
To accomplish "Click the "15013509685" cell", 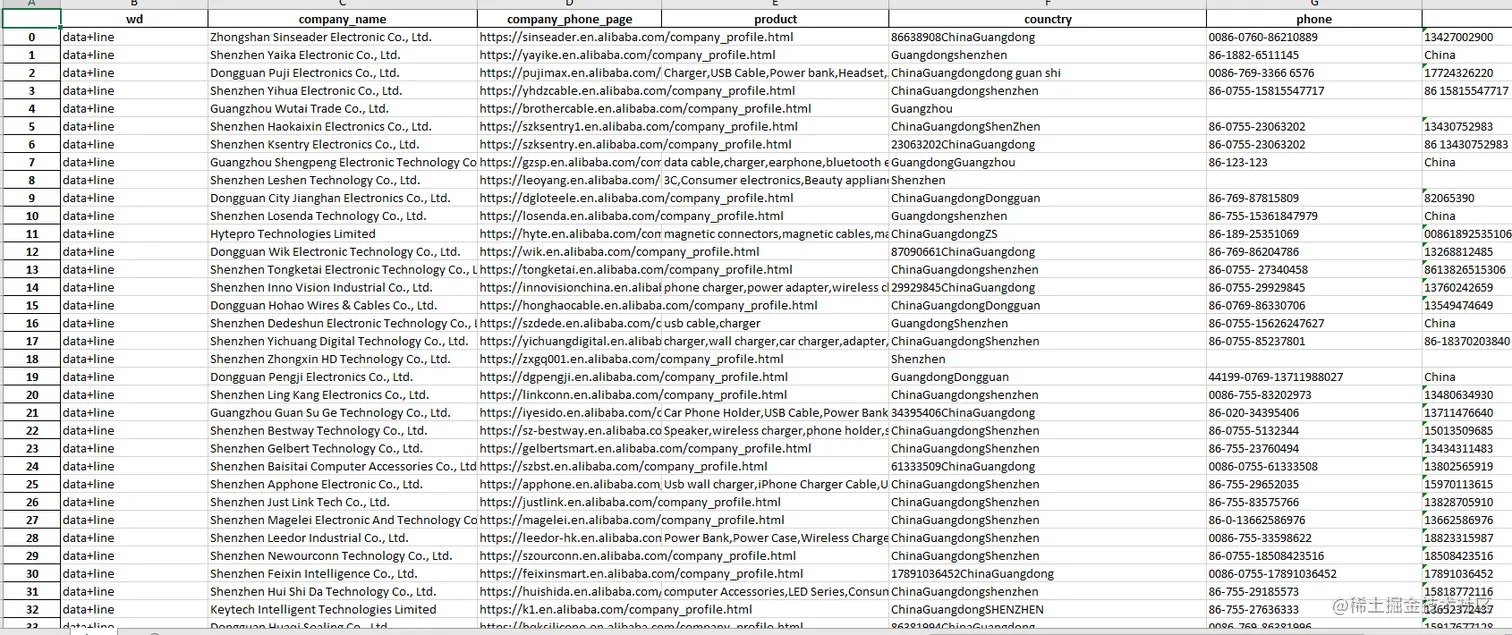I will (x=1466, y=431).
